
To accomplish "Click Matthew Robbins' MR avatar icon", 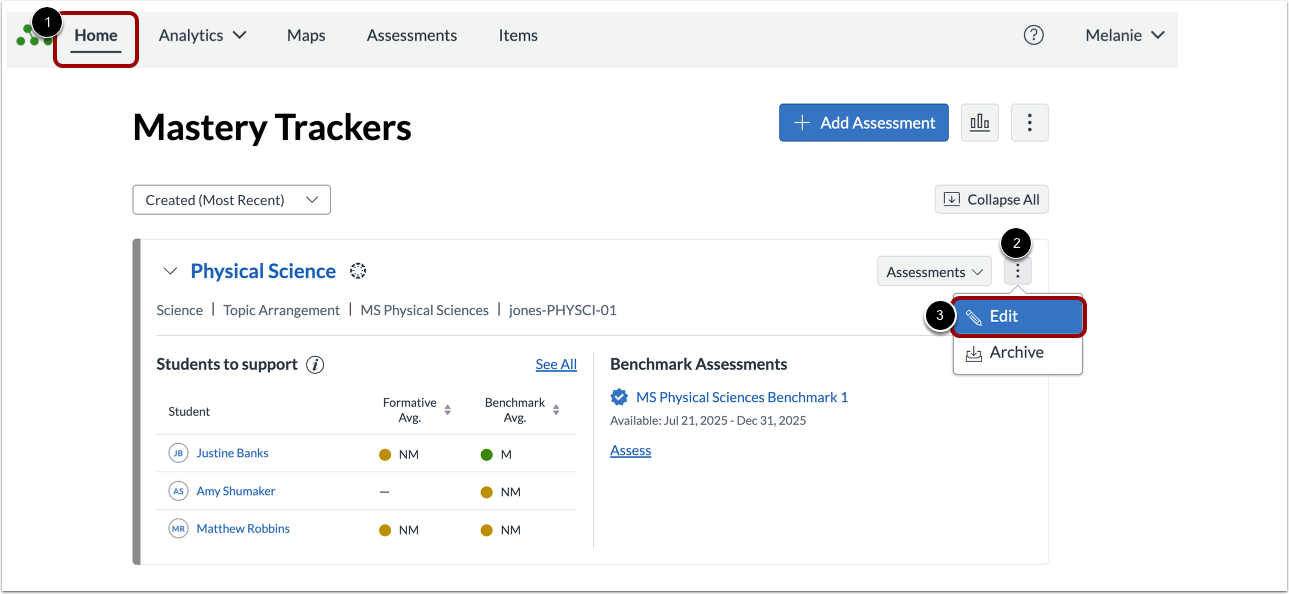I will pos(178,528).
